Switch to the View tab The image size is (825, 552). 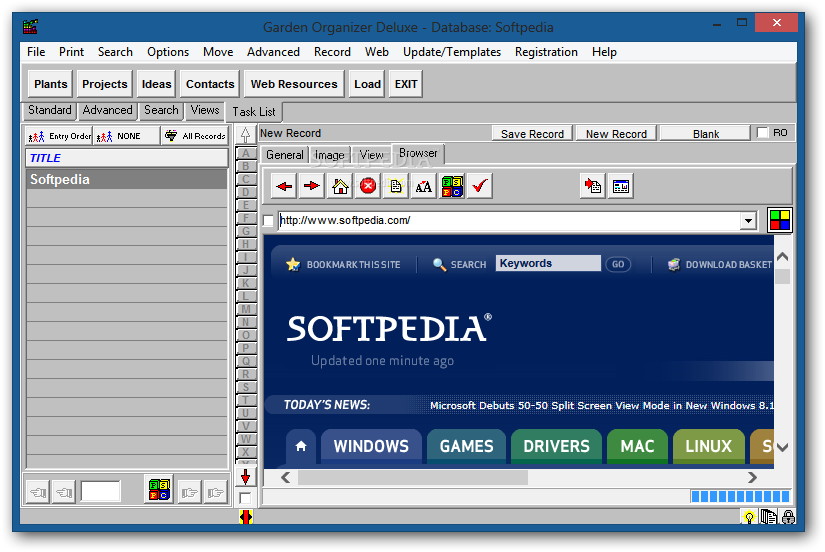pos(371,155)
